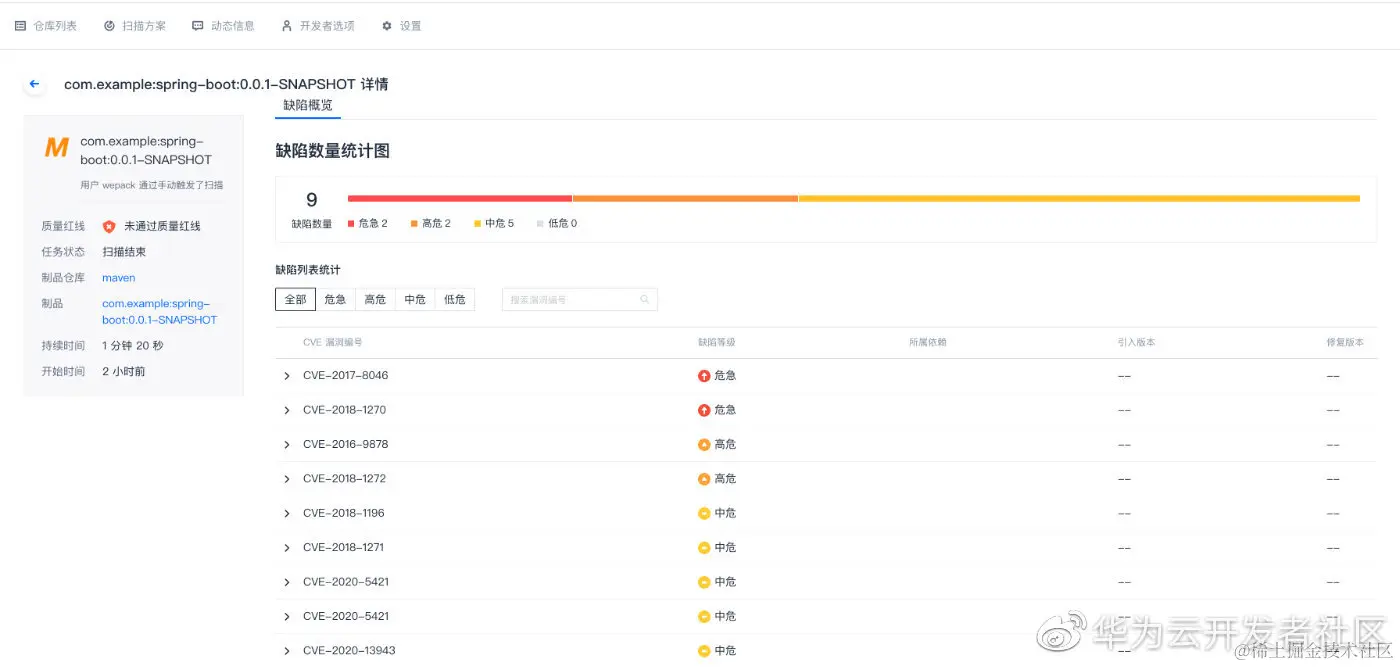Open 设置 using the gear icon
Viewport: 1400px width, 667px height.
pyautogui.click(x=385, y=25)
